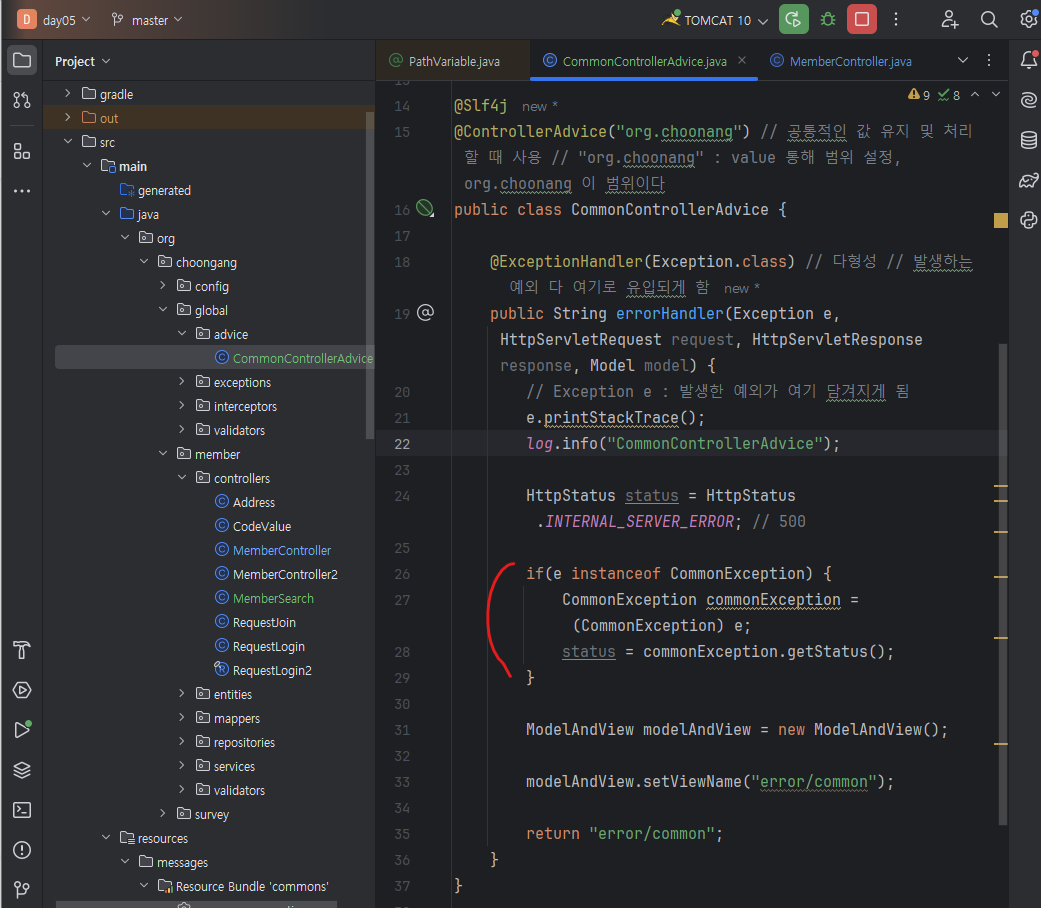This screenshot has height=908, width=1041.
Task: Expand the exceptions package
Action: tap(182, 382)
